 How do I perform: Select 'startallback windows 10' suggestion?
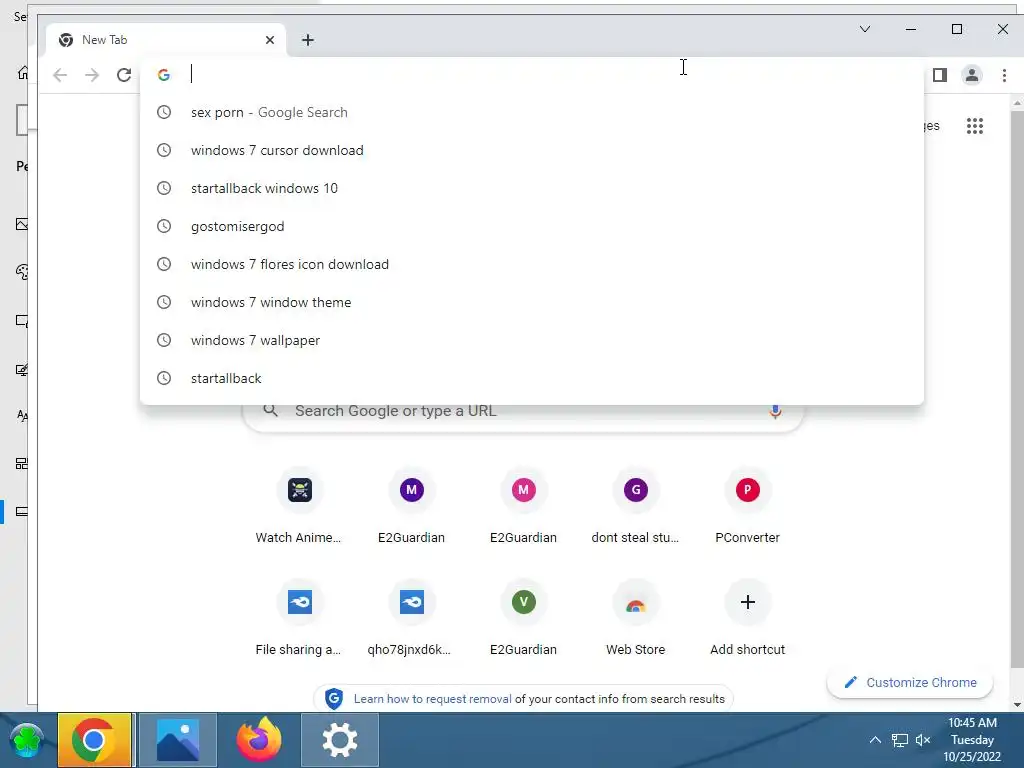[x=532, y=188]
